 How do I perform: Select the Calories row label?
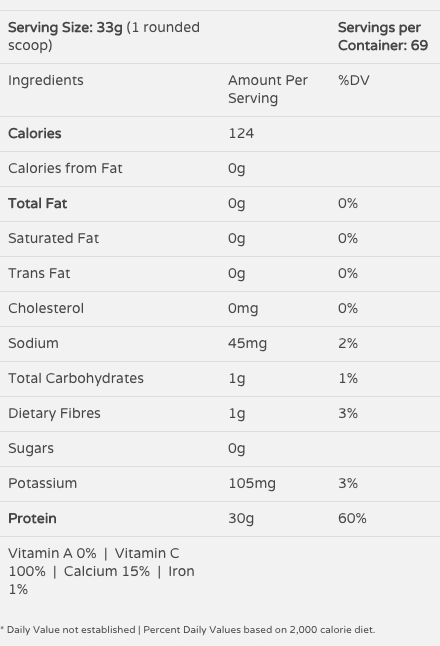35,133
